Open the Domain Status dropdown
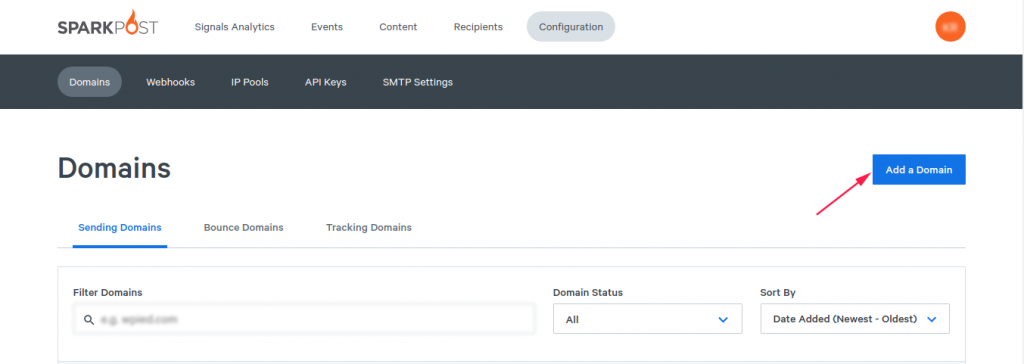The width and height of the screenshot is (1024, 364). click(x=647, y=319)
